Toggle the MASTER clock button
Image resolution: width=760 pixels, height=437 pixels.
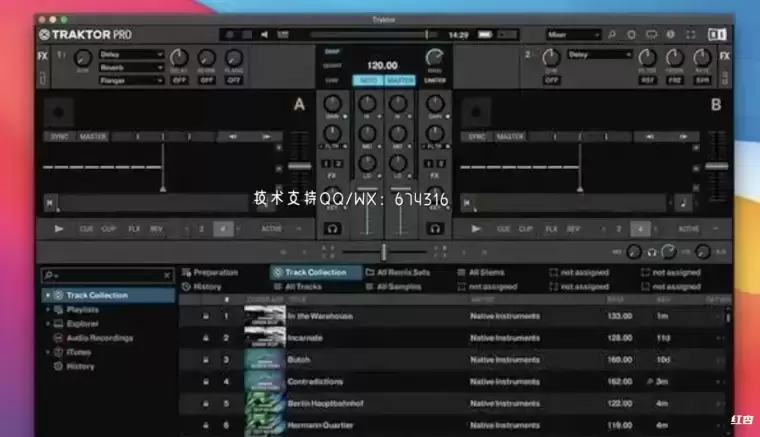click(x=400, y=80)
